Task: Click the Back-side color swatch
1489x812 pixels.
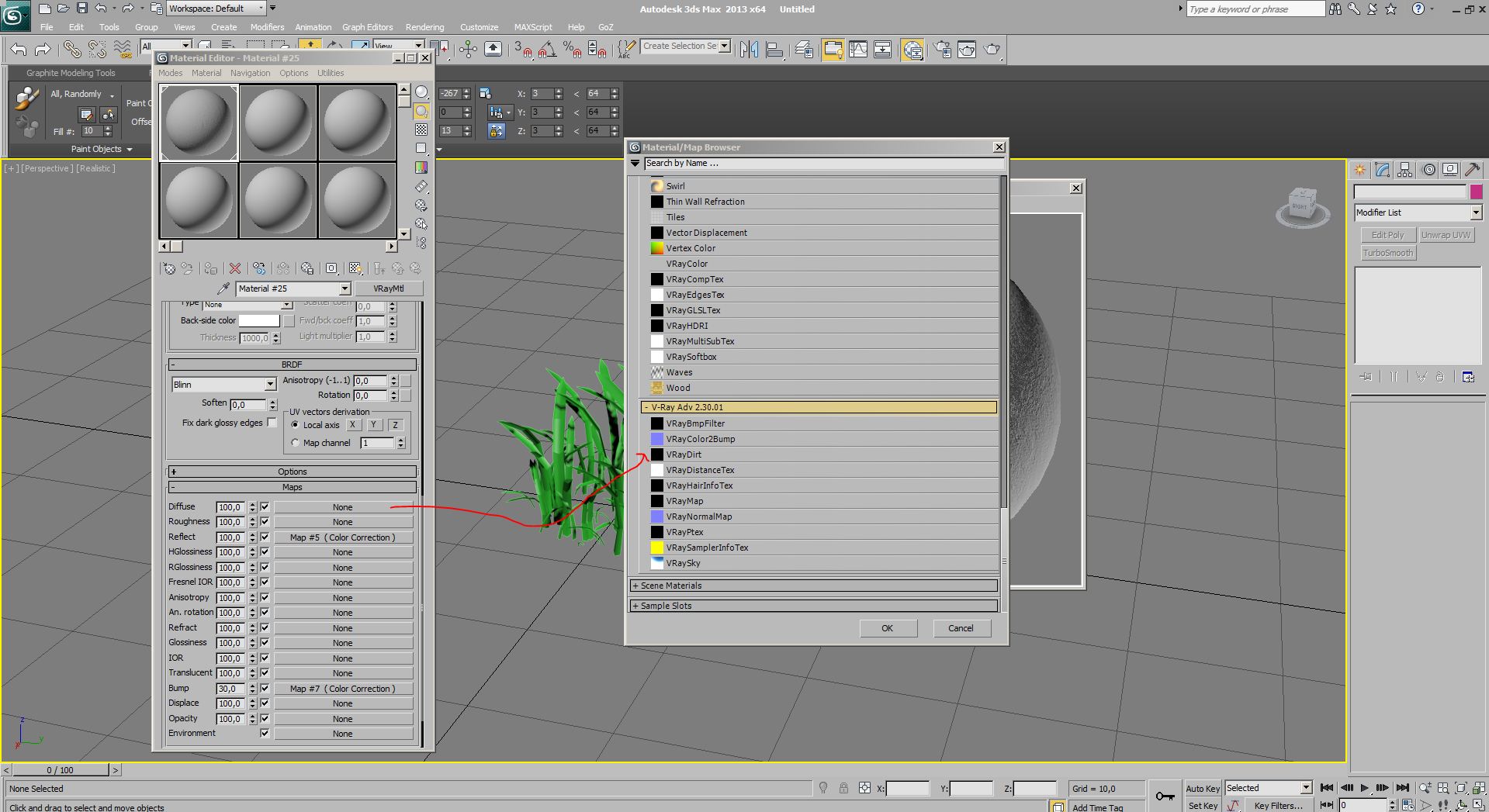Action: point(259,321)
